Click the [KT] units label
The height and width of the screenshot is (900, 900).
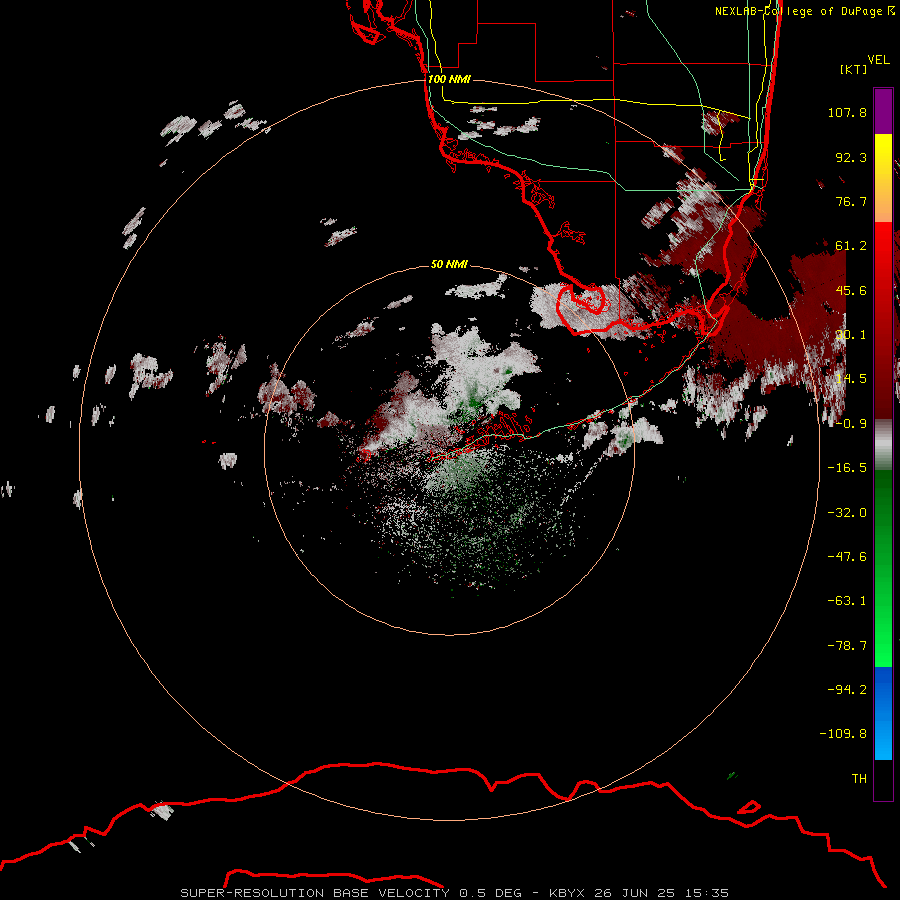pyautogui.click(x=854, y=69)
